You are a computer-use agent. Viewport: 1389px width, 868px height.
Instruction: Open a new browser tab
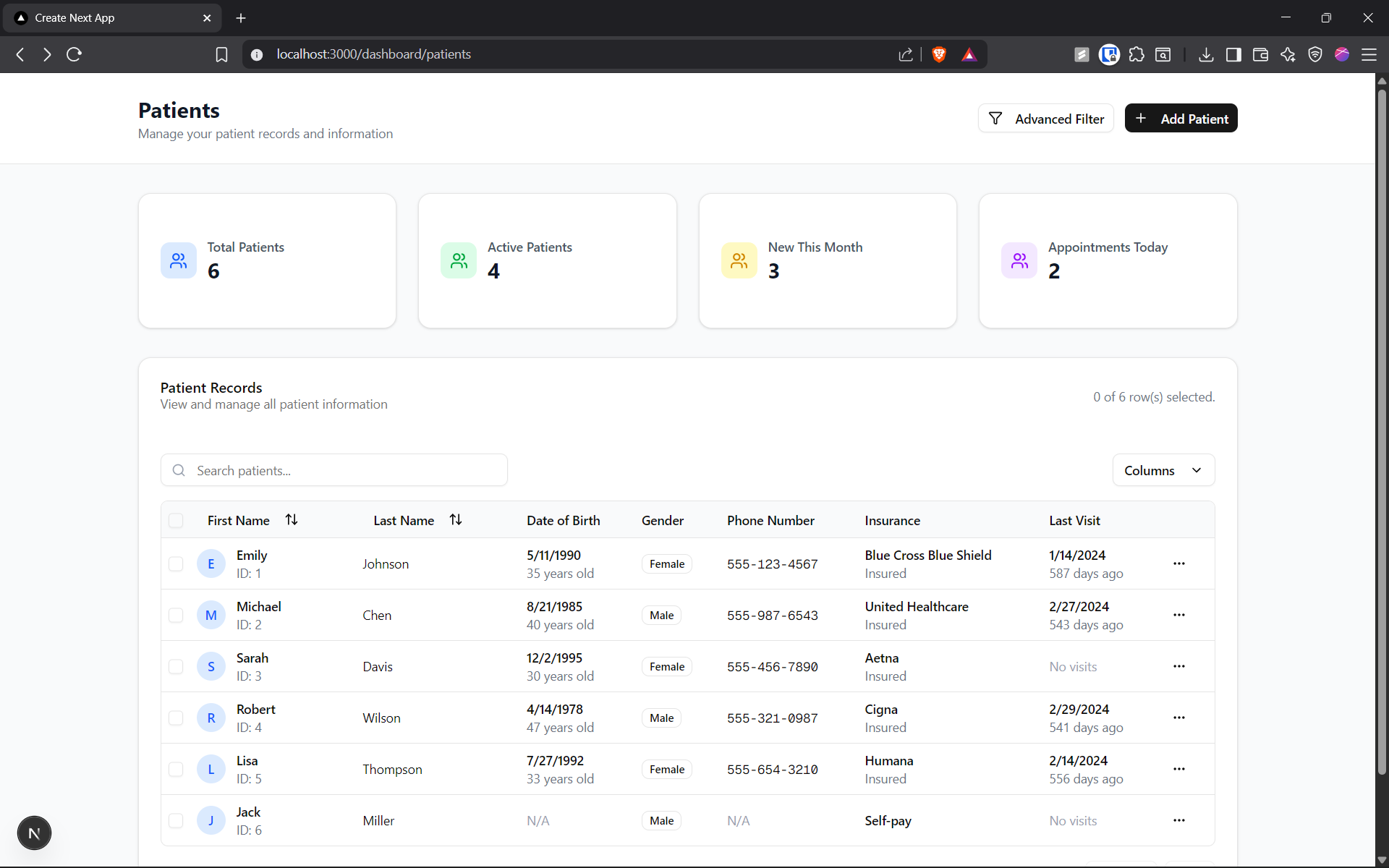(241, 18)
